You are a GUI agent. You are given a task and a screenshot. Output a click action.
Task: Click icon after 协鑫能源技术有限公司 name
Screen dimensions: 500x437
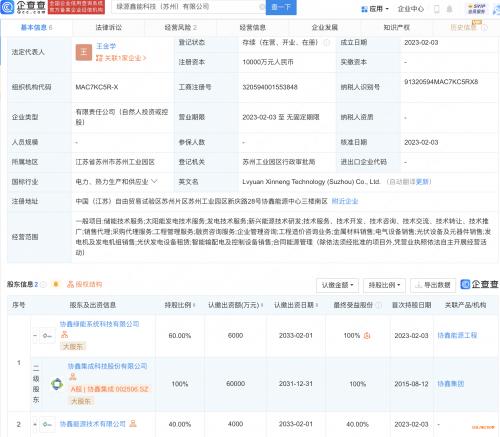pos(133,424)
